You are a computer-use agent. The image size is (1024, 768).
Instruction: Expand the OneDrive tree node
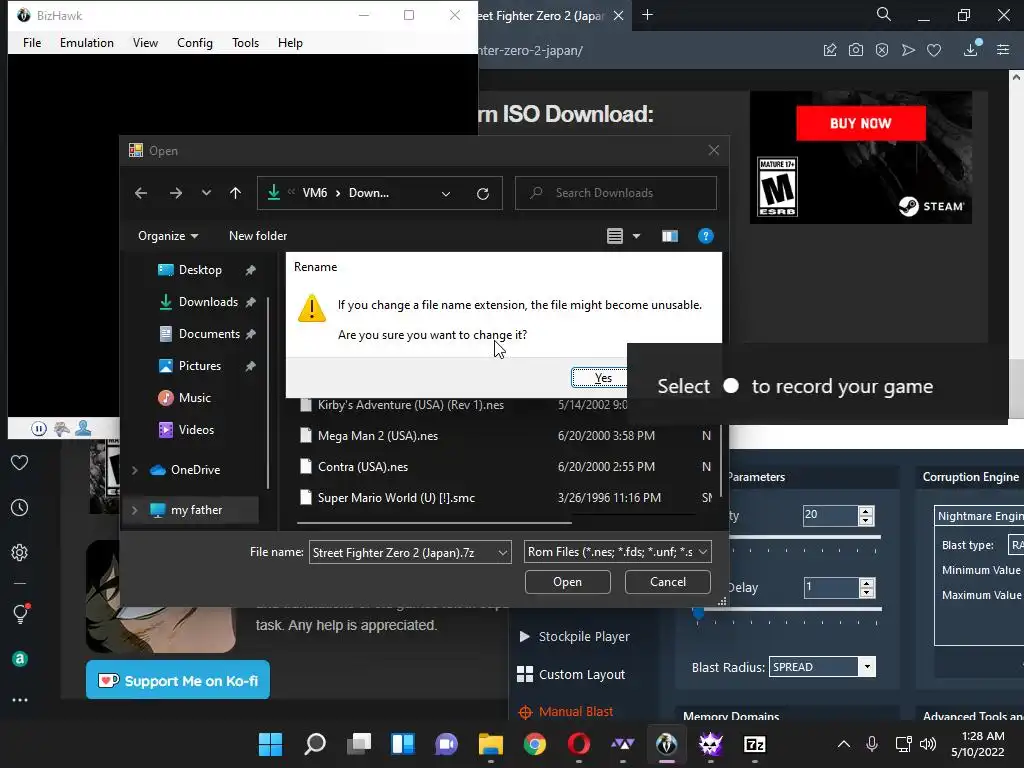135,470
